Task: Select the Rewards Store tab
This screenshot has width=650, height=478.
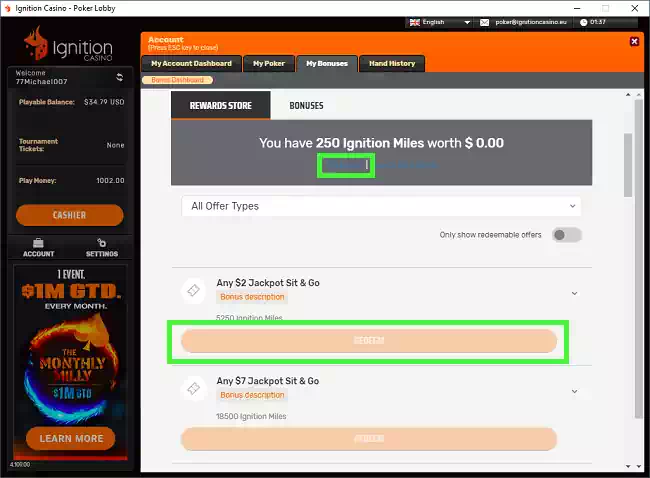Action: tap(221, 105)
